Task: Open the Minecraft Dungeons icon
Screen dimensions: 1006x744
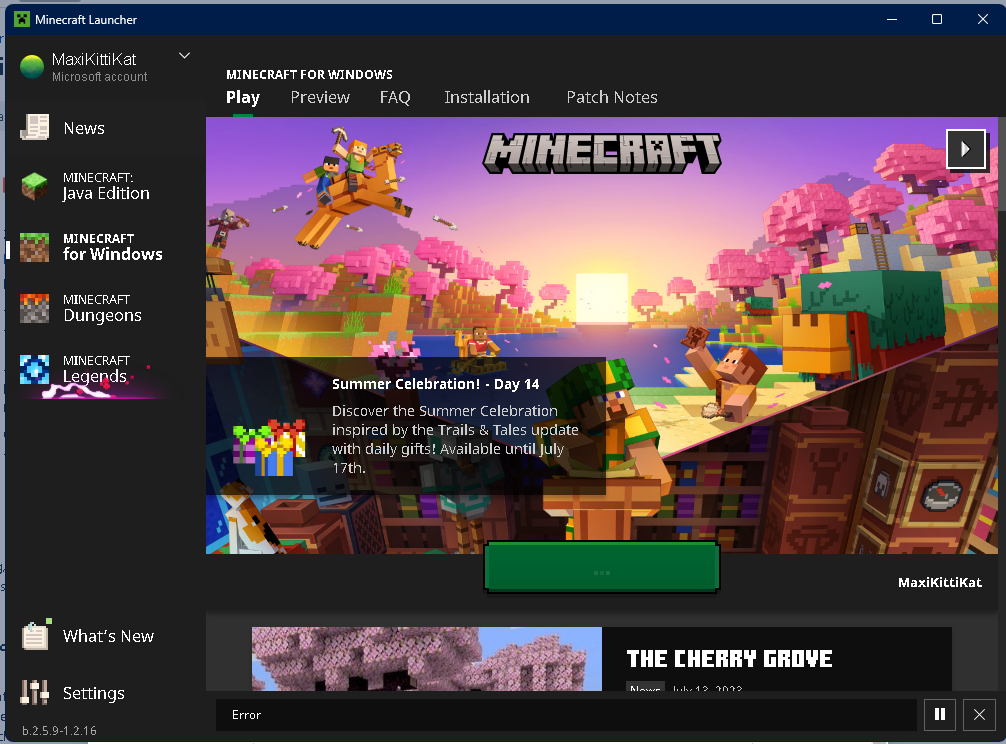Action: pos(34,308)
